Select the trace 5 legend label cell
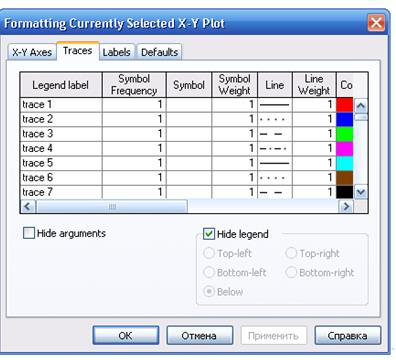This screenshot has width=396, height=360. tap(61, 163)
